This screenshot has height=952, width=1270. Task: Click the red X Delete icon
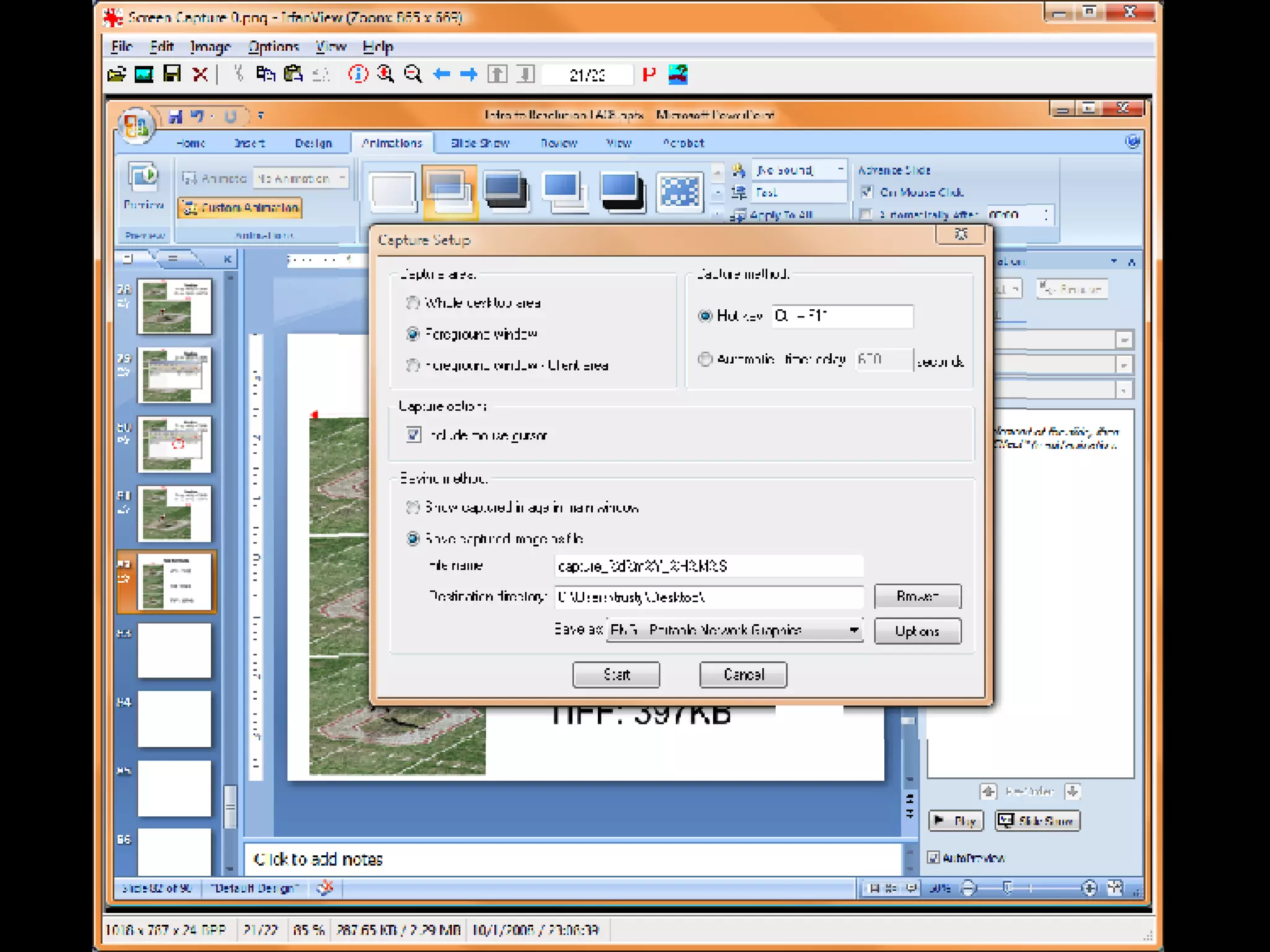[200, 75]
